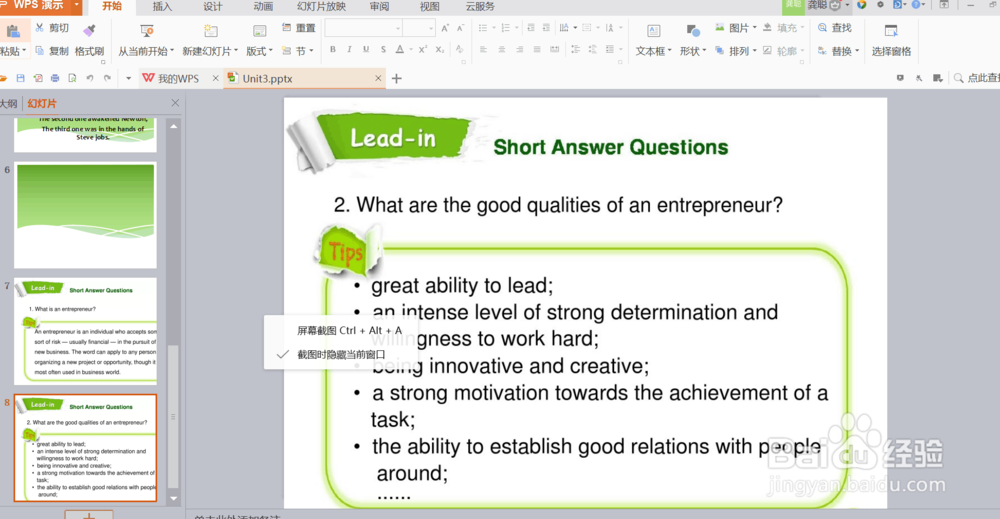
Task: Toggle hide current window when capturing option
Action: tap(341, 355)
